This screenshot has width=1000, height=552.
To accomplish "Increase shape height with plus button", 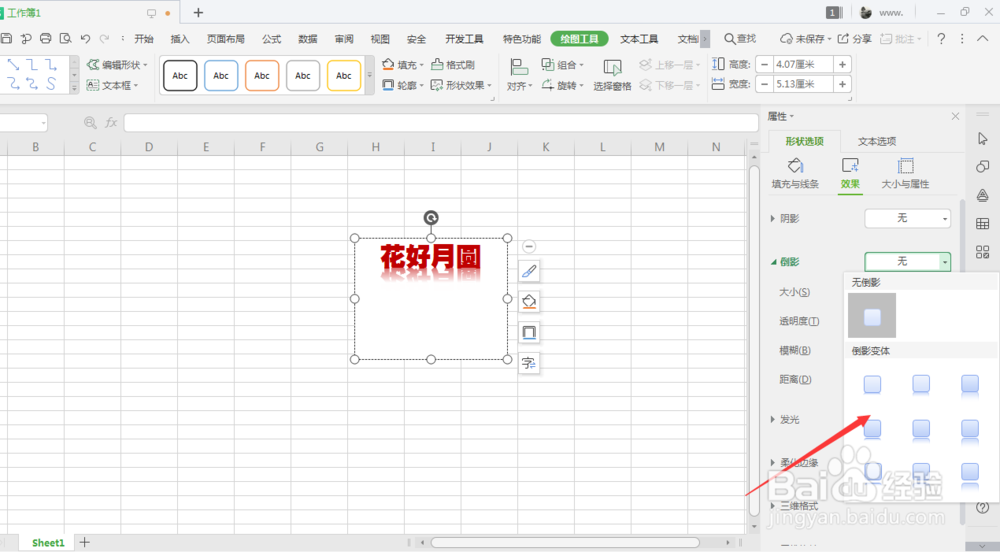I will point(842,64).
